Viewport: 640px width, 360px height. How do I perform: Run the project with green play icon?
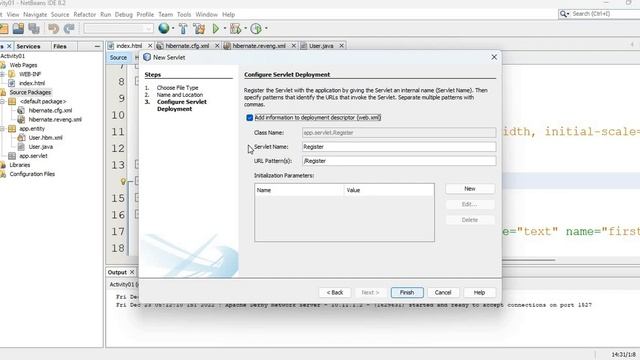[216, 29]
